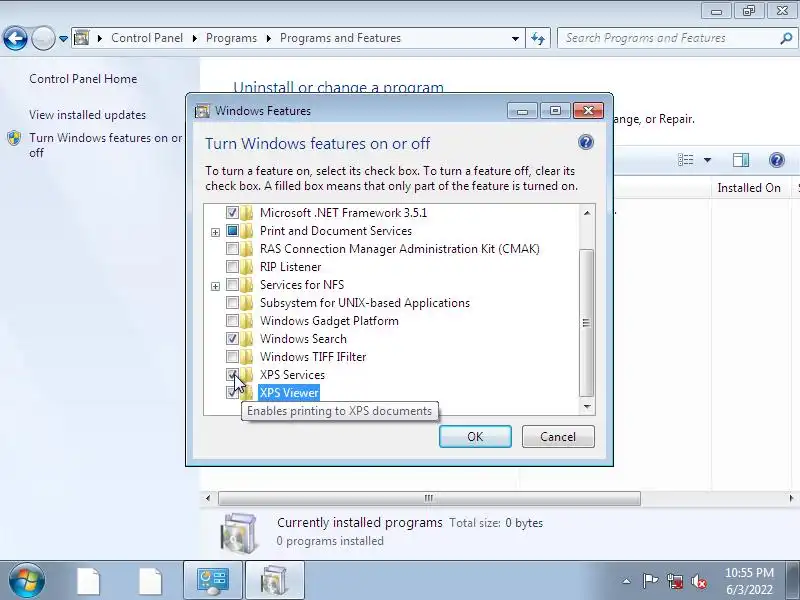Click the help icon in Windows Features dialog

(586, 142)
